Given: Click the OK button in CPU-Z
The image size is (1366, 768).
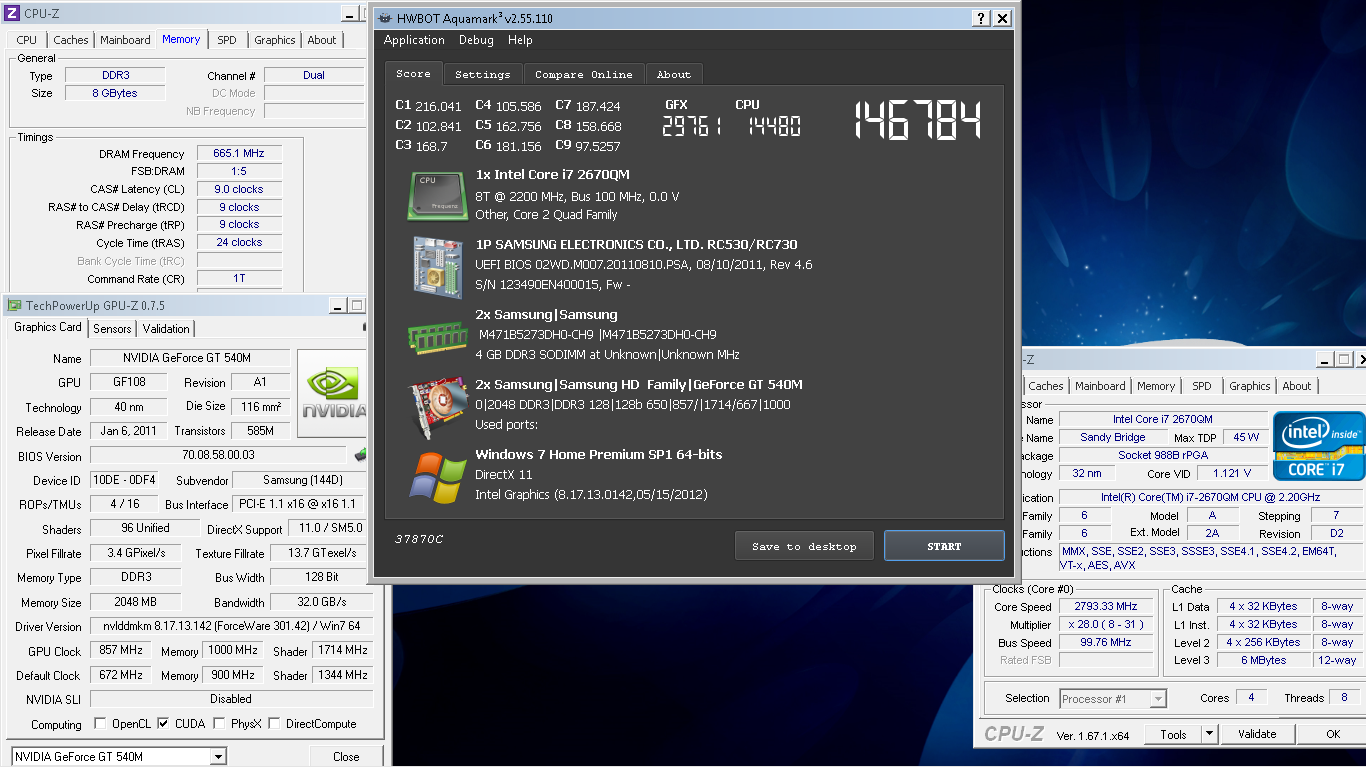Looking at the screenshot, I should (1333, 734).
